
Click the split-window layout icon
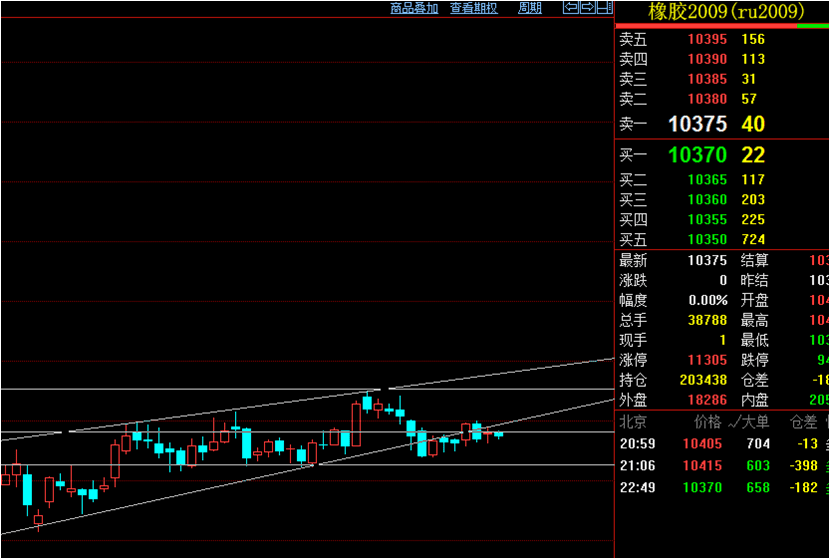coord(605,7)
